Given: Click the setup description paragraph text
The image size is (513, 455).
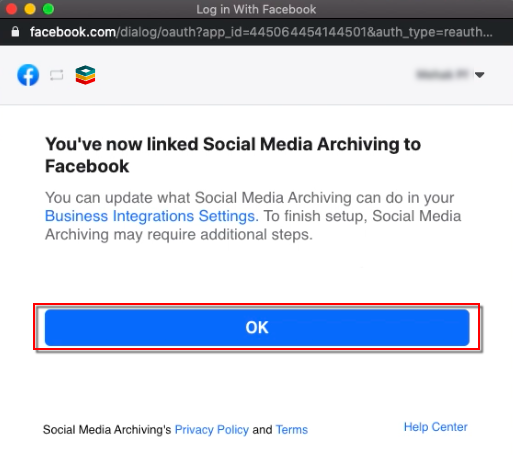Looking at the screenshot, I should (253, 216).
